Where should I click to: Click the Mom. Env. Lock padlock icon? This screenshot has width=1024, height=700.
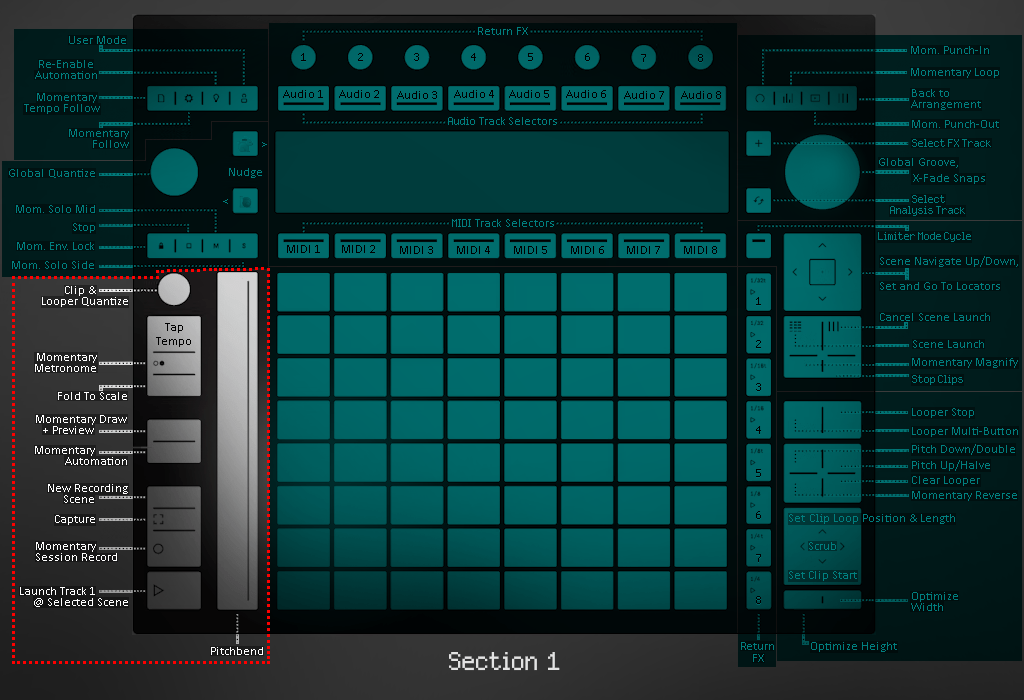(x=161, y=245)
